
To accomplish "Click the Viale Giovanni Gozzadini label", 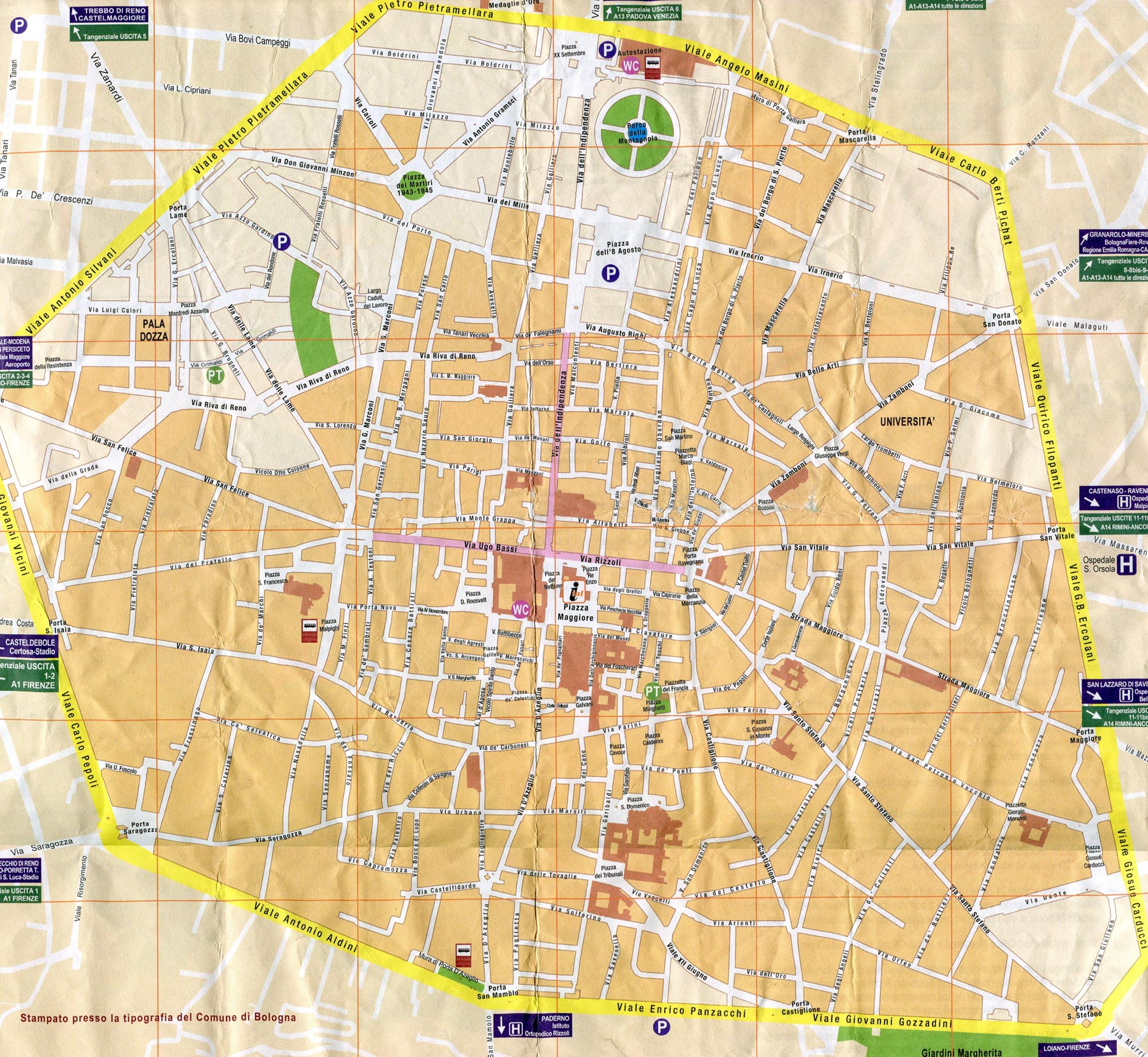I will coord(882,1019).
